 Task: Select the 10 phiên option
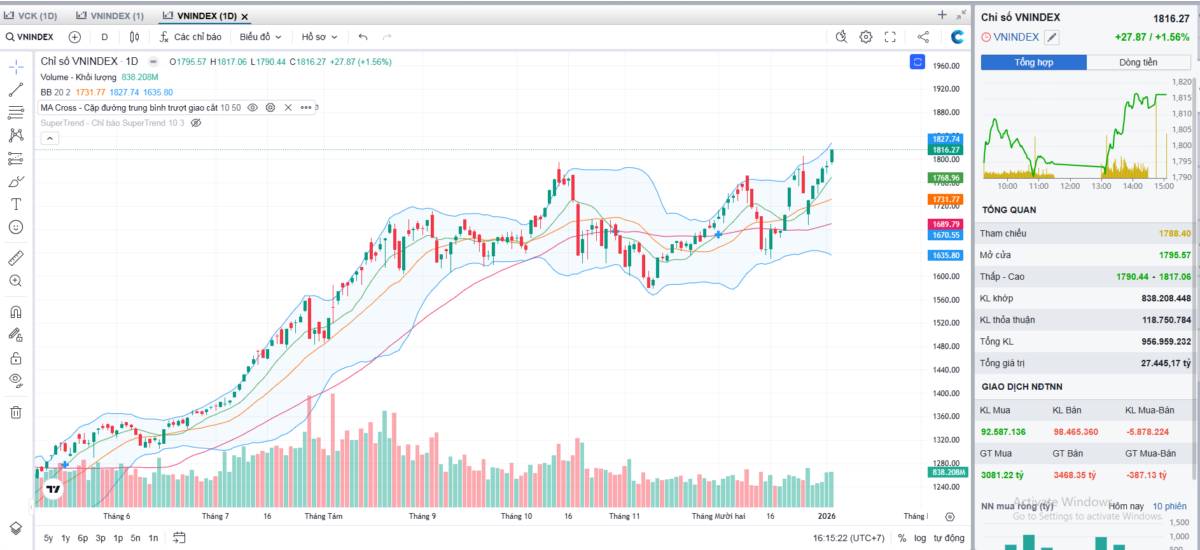tap(1168, 507)
